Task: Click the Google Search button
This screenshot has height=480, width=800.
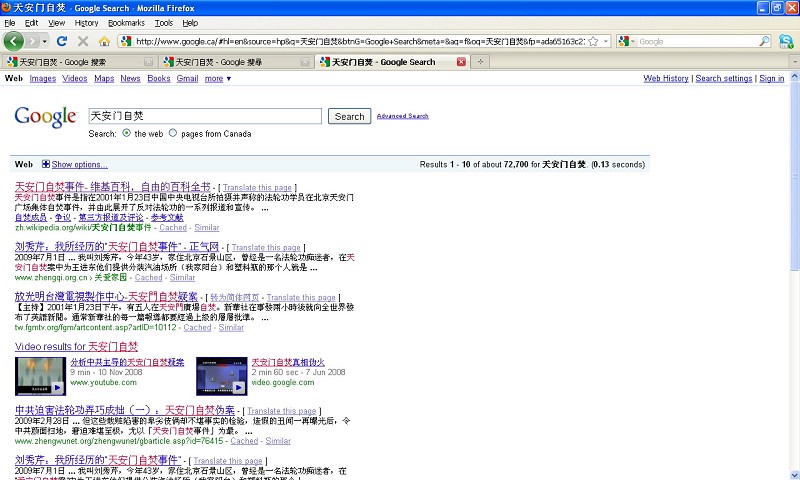Action: pos(349,116)
